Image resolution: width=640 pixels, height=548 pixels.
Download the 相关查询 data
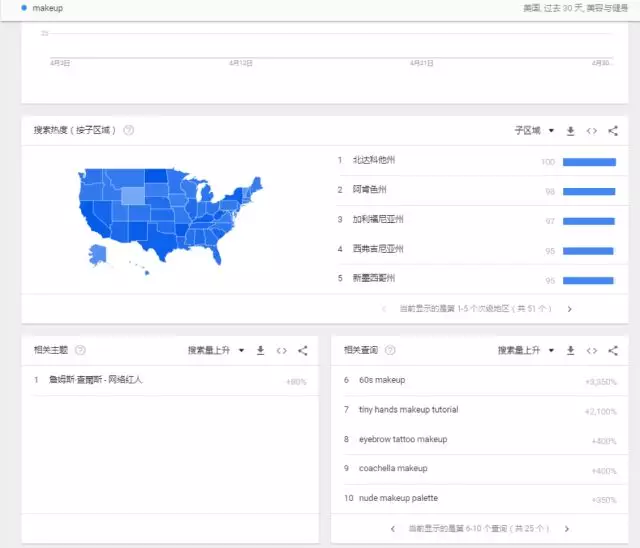pyautogui.click(x=571, y=351)
